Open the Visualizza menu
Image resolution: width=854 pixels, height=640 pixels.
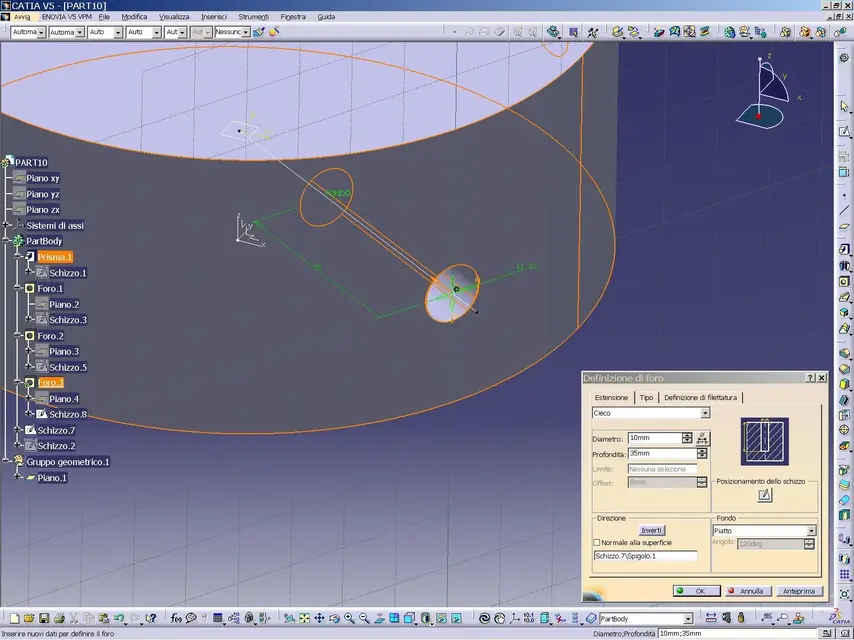(174, 17)
